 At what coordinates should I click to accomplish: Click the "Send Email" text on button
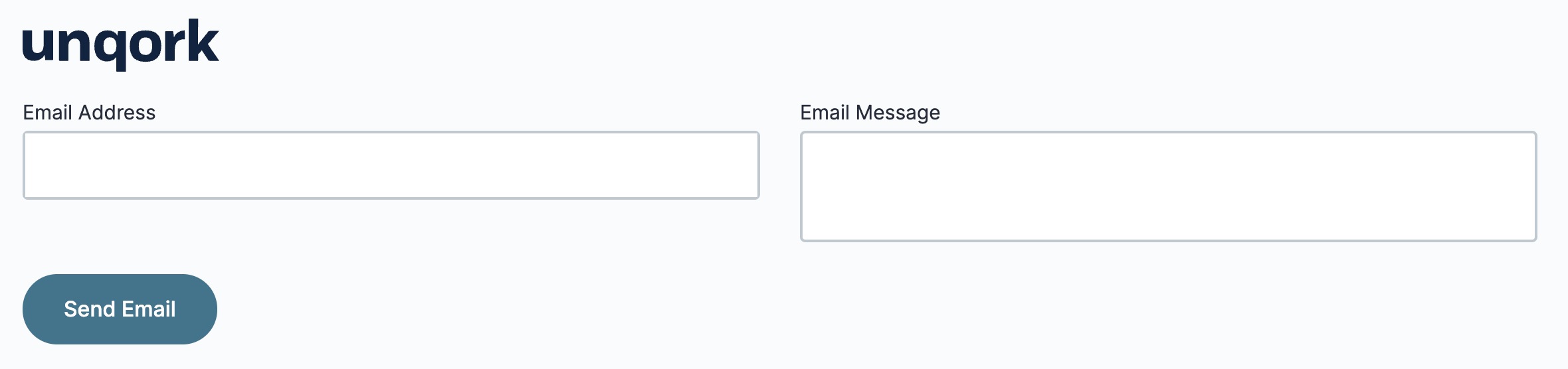[x=120, y=309]
